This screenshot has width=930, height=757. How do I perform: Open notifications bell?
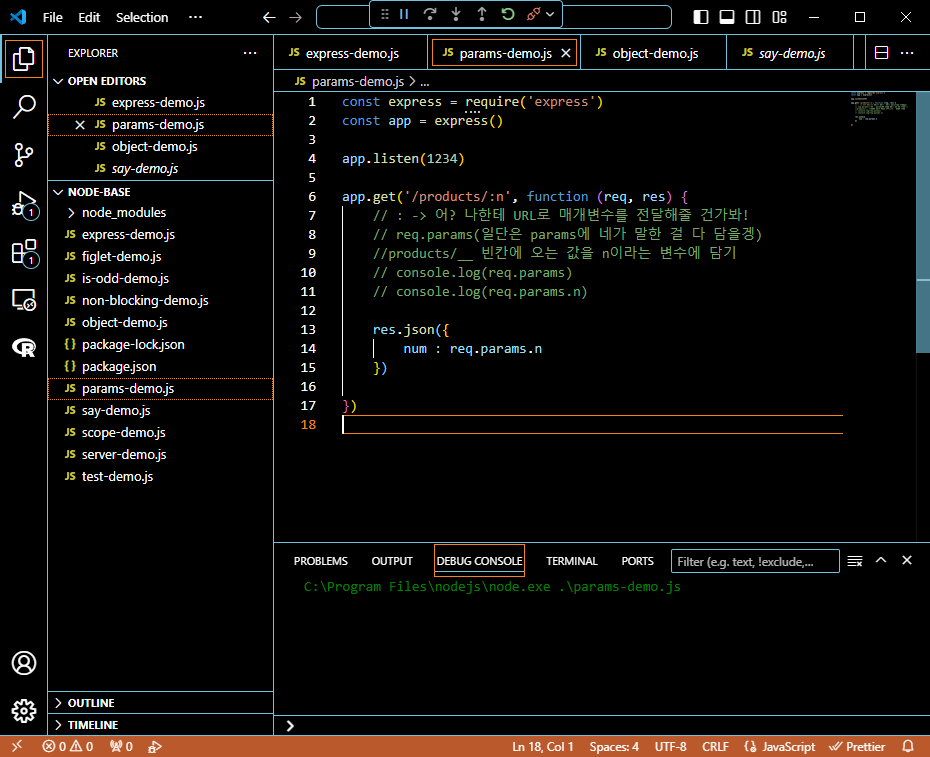(x=907, y=746)
